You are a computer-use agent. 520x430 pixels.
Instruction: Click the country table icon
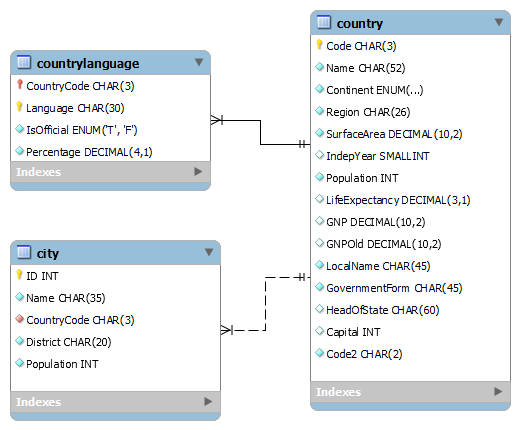point(324,22)
